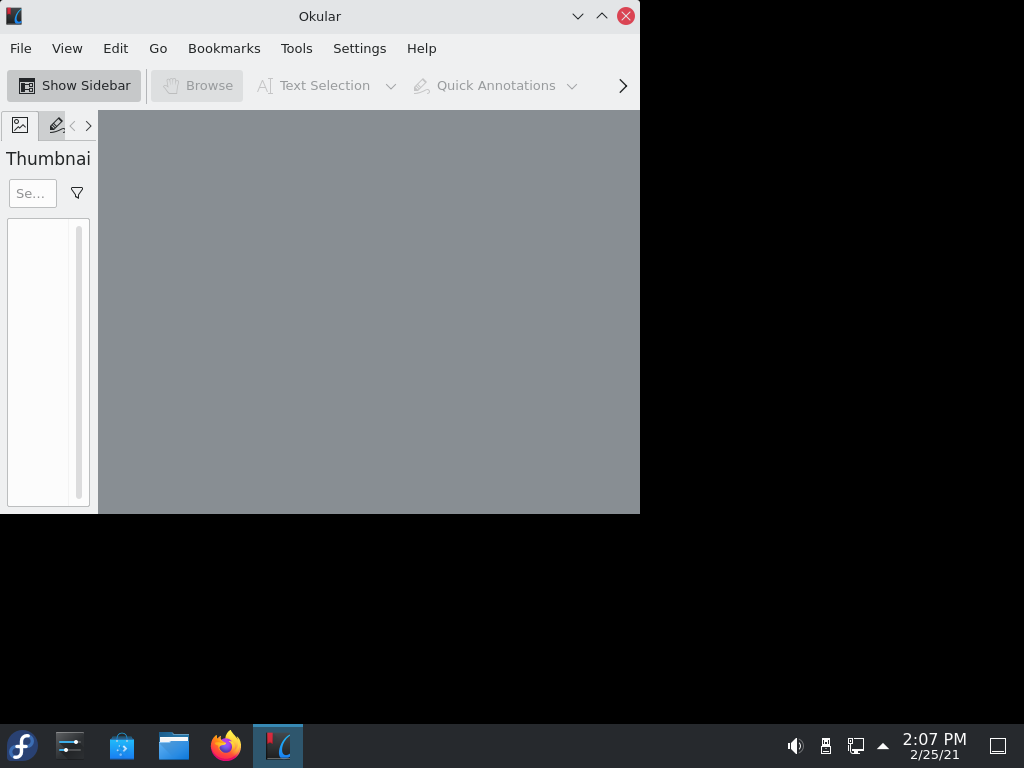The width and height of the screenshot is (1024, 768).
Task: Open the Quick Annotations tool
Action: pos(485,86)
